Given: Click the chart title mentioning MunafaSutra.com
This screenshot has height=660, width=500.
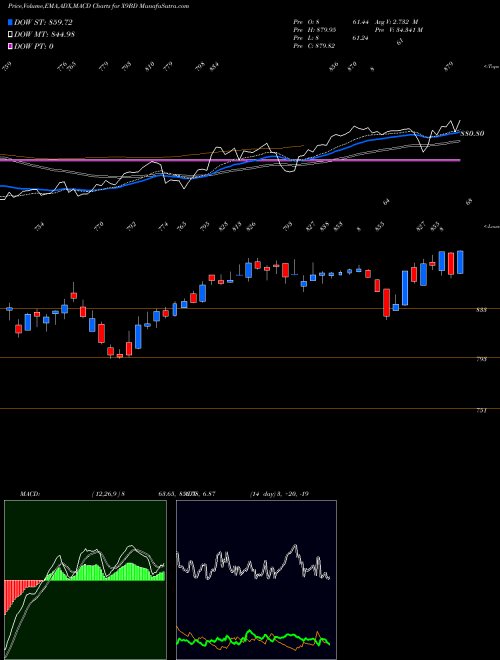Looking at the screenshot, I should [98, 6].
